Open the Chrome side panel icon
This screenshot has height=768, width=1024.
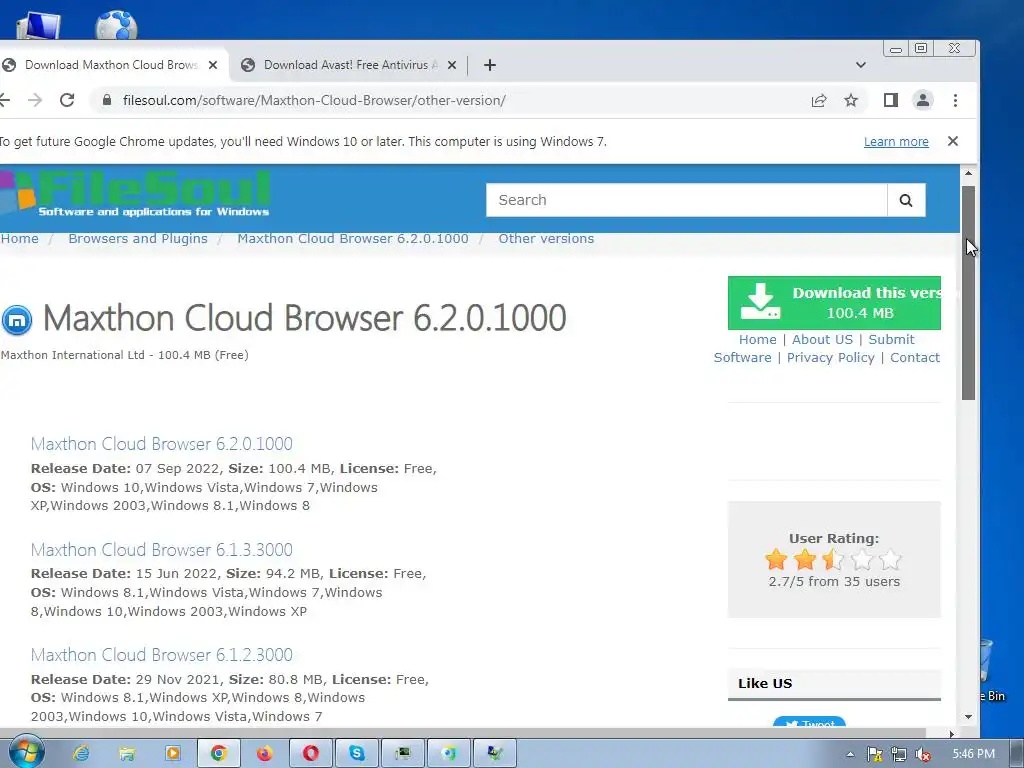891,100
